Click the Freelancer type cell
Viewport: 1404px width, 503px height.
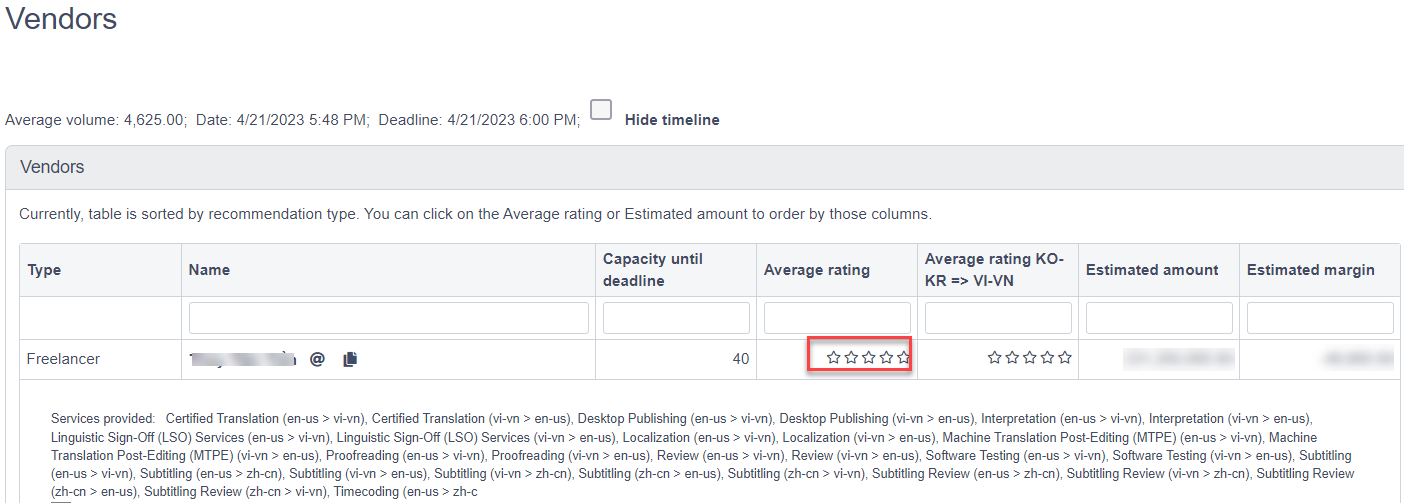(x=63, y=359)
